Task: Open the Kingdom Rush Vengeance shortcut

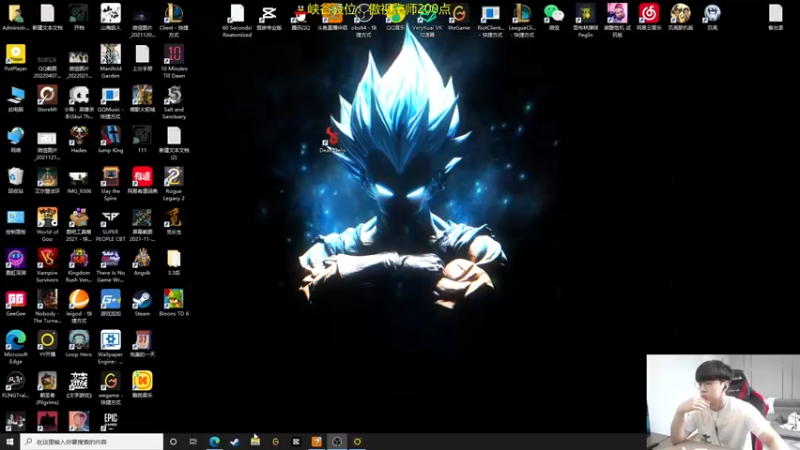Action: [x=79, y=265]
